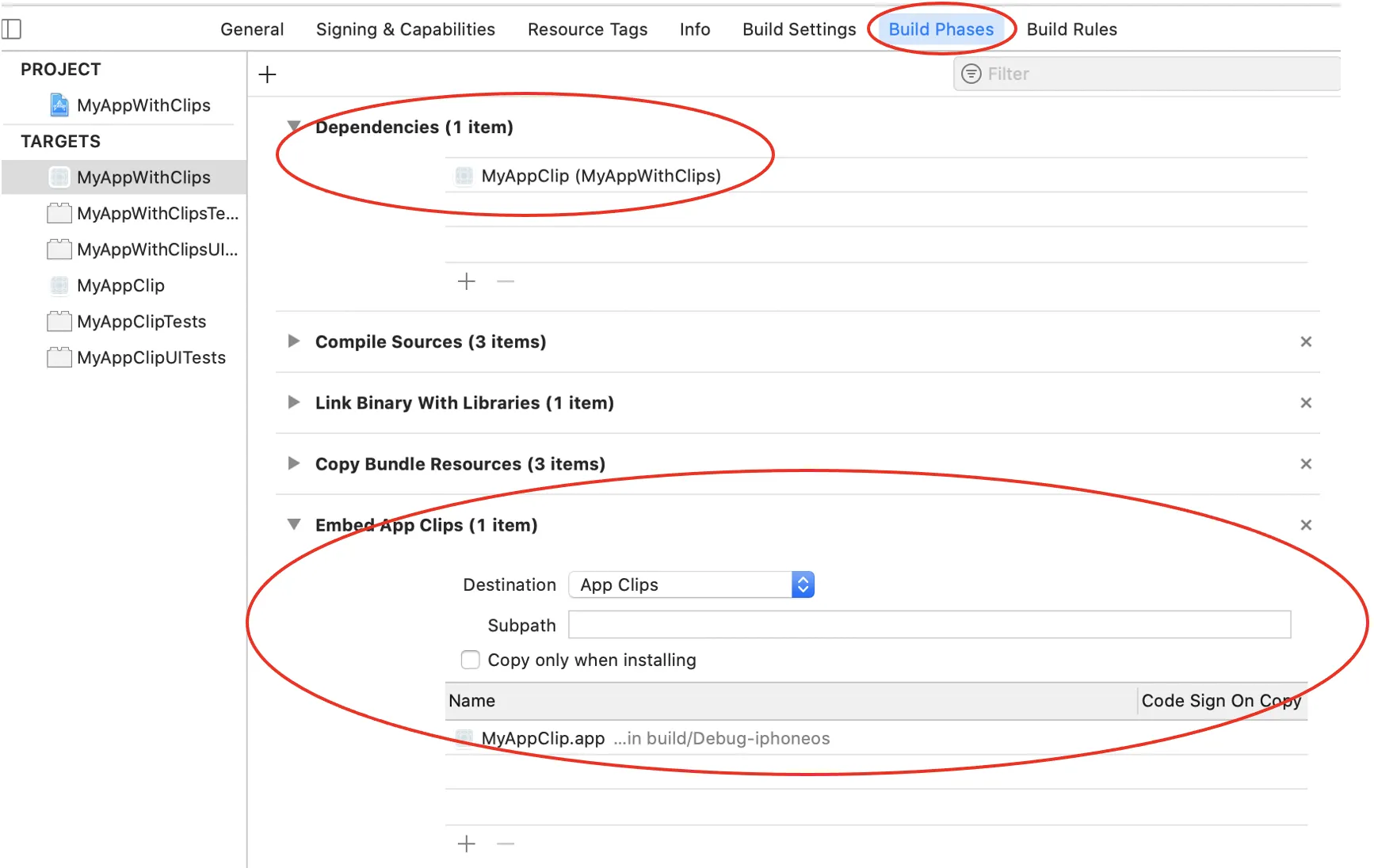
Task: Click the MyAppClipTests bundle icon
Action: [x=59, y=322]
